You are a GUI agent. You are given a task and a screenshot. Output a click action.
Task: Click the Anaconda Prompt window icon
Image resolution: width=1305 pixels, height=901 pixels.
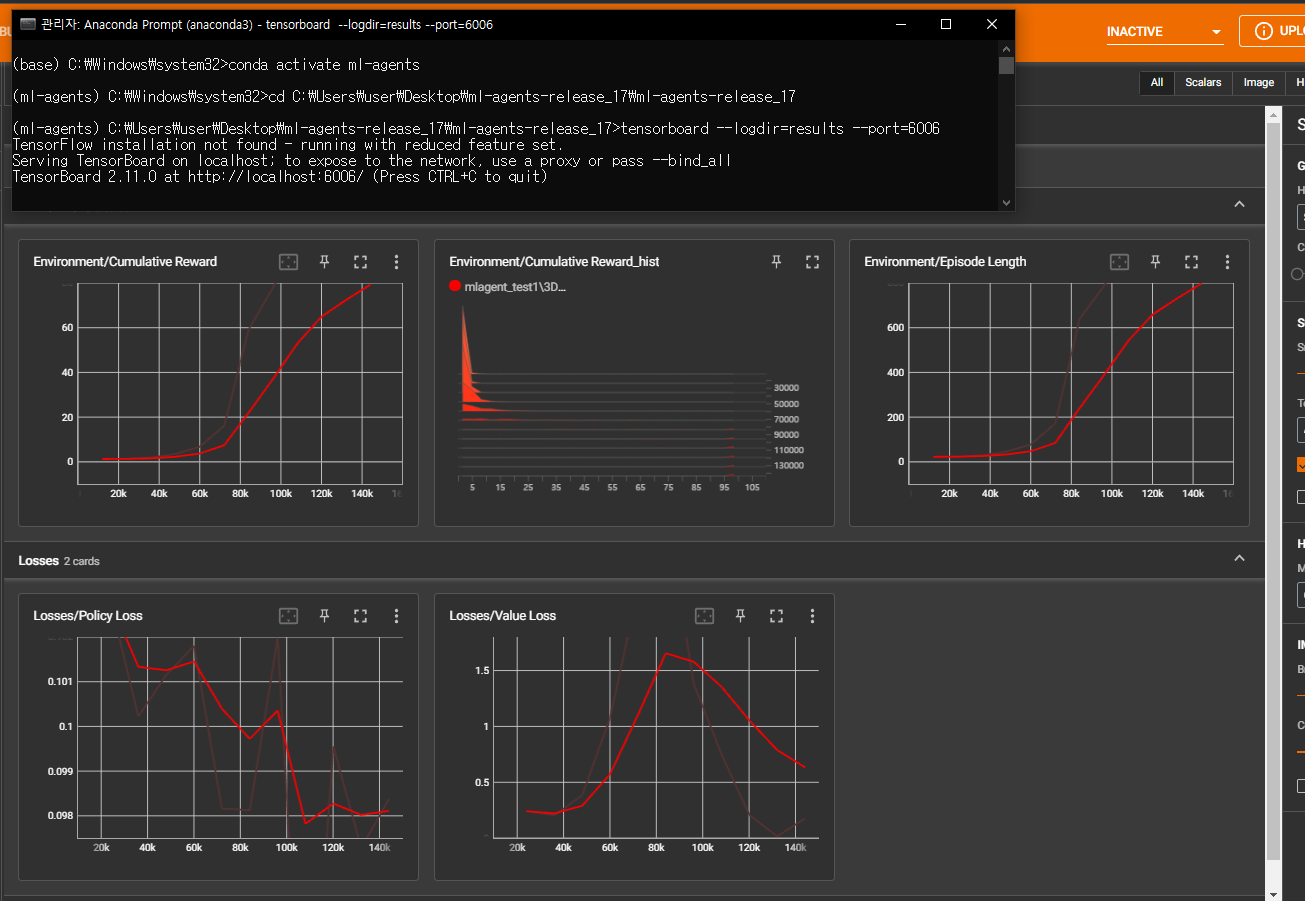pyautogui.click(x=27, y=24)
